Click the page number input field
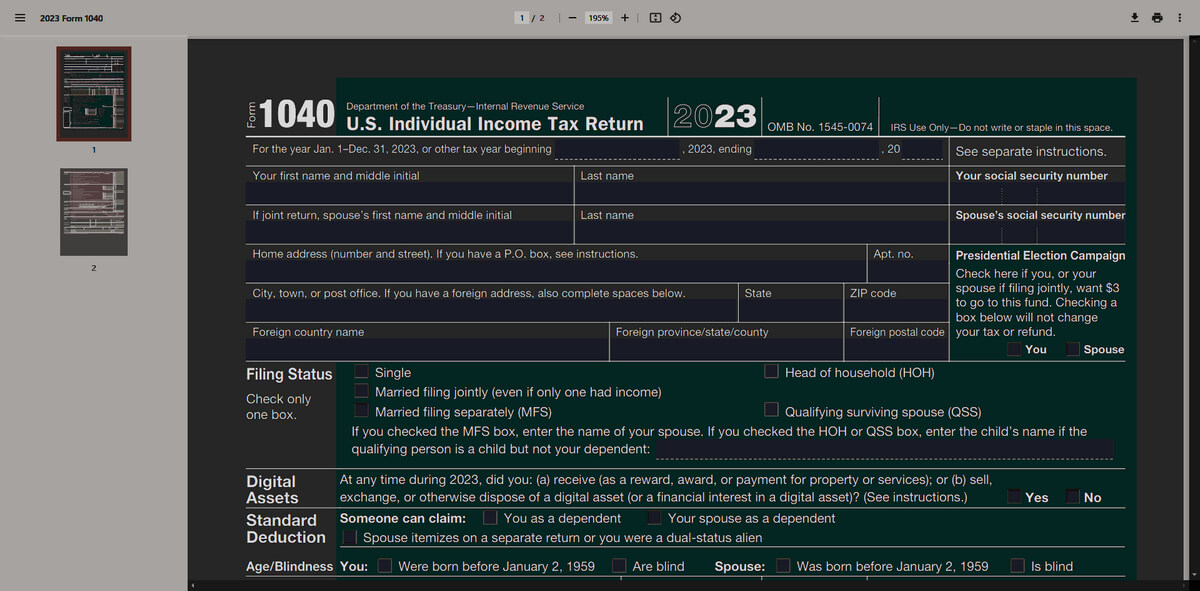The width and height of the screenshot is (1200, 591). [x=522, y=18]
